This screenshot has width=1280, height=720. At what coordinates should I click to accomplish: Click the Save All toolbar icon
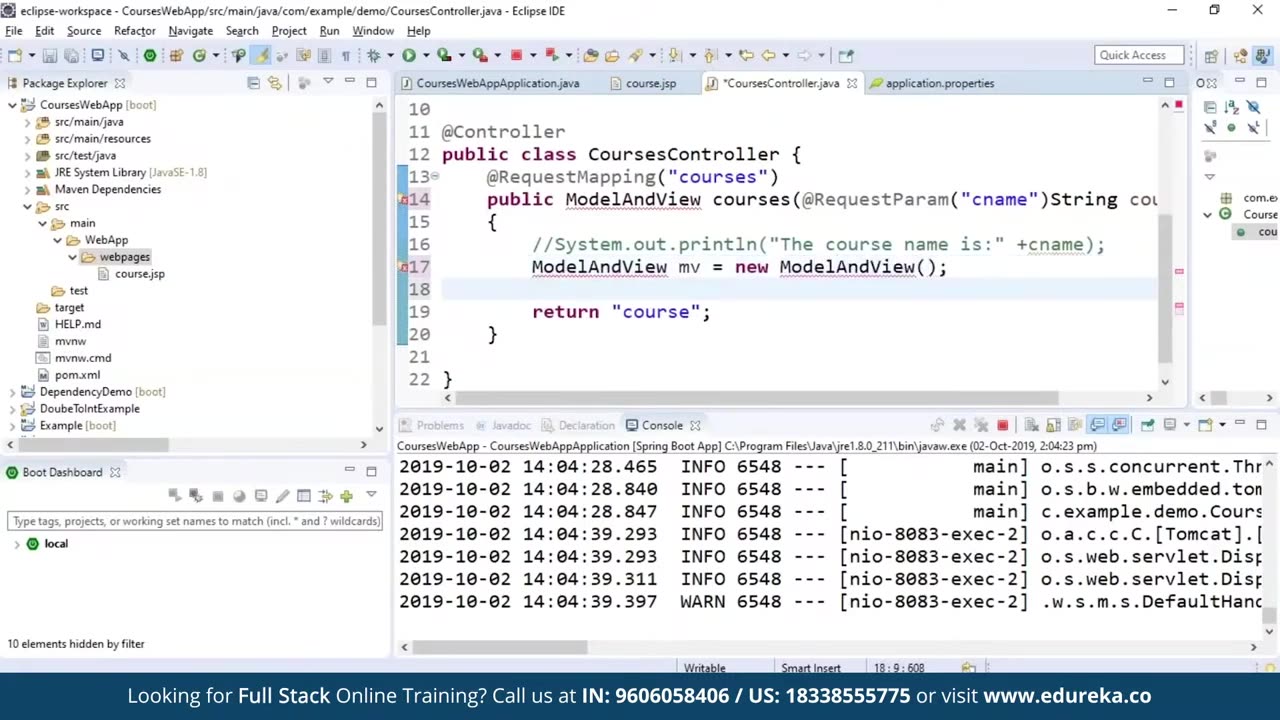pyautogui.click(x=72, y=55)
